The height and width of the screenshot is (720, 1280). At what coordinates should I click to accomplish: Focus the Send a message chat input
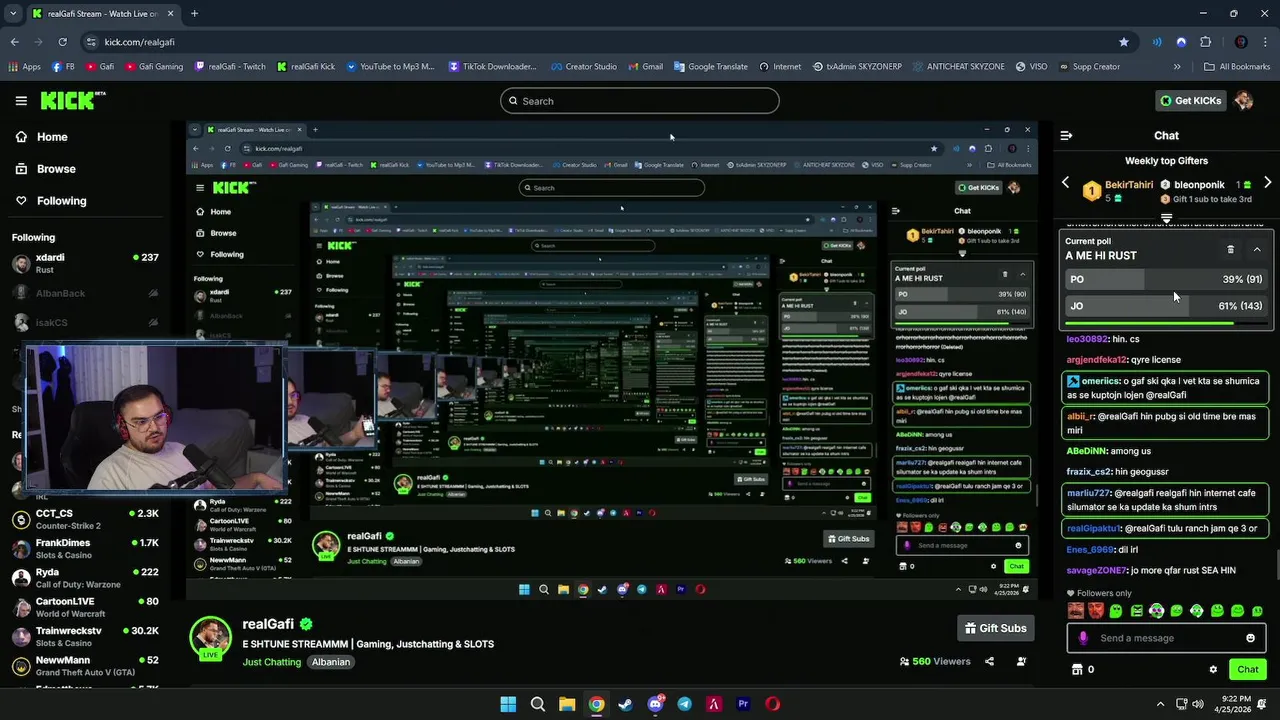point(1166,638)
